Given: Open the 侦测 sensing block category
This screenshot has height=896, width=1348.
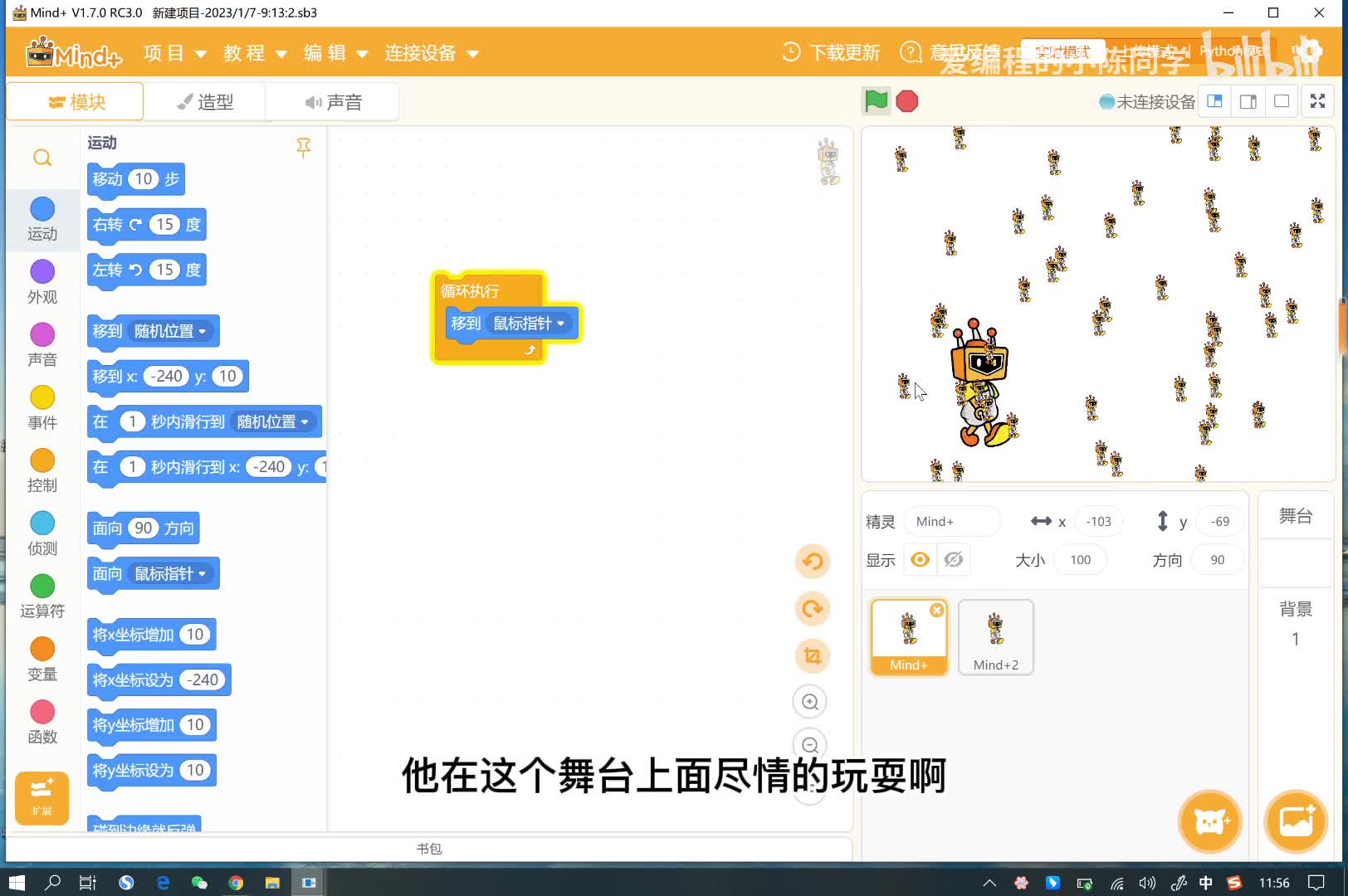Looking at the screenshot, I should tap(42, 534).
